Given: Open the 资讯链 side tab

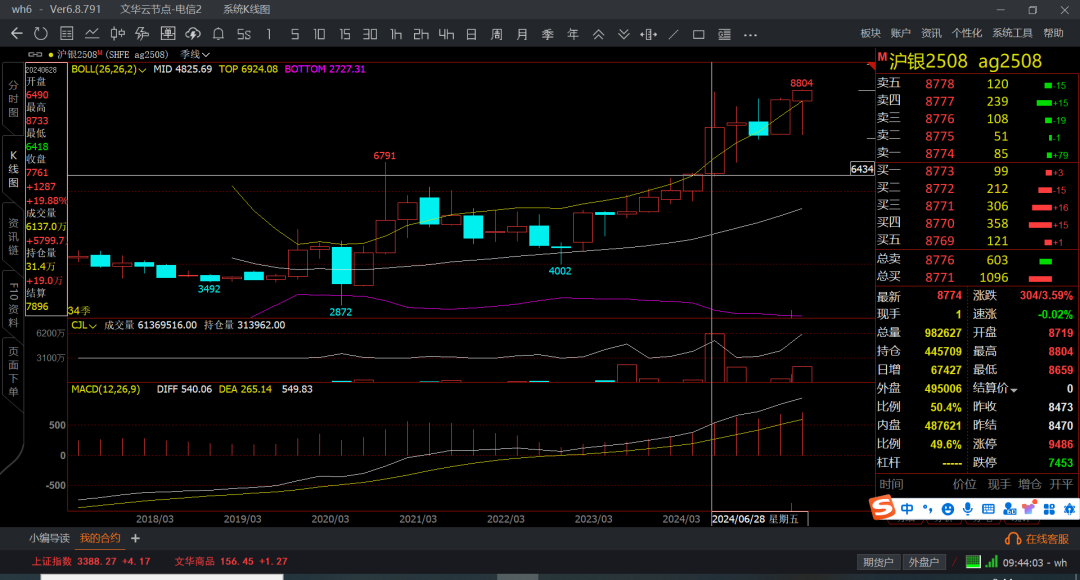Looking at the screenshot, I should [x=12, y=237].
